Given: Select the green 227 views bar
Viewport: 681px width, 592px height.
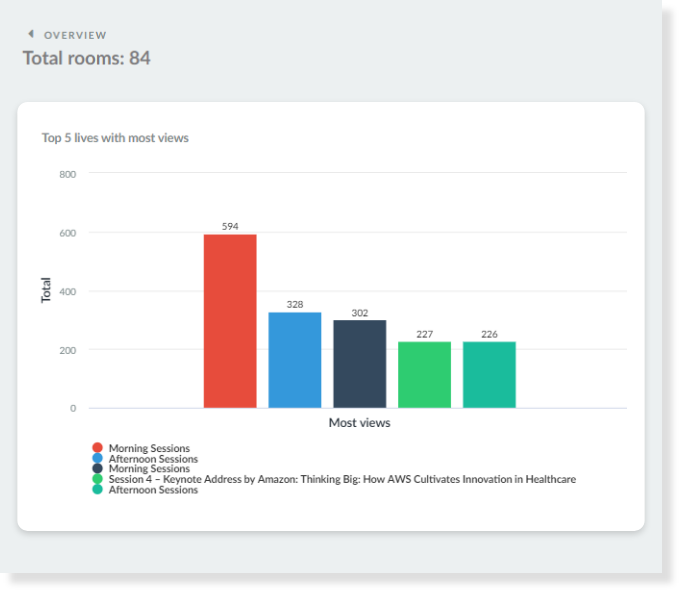Looking at the screenshot, I should pos(424,375).
